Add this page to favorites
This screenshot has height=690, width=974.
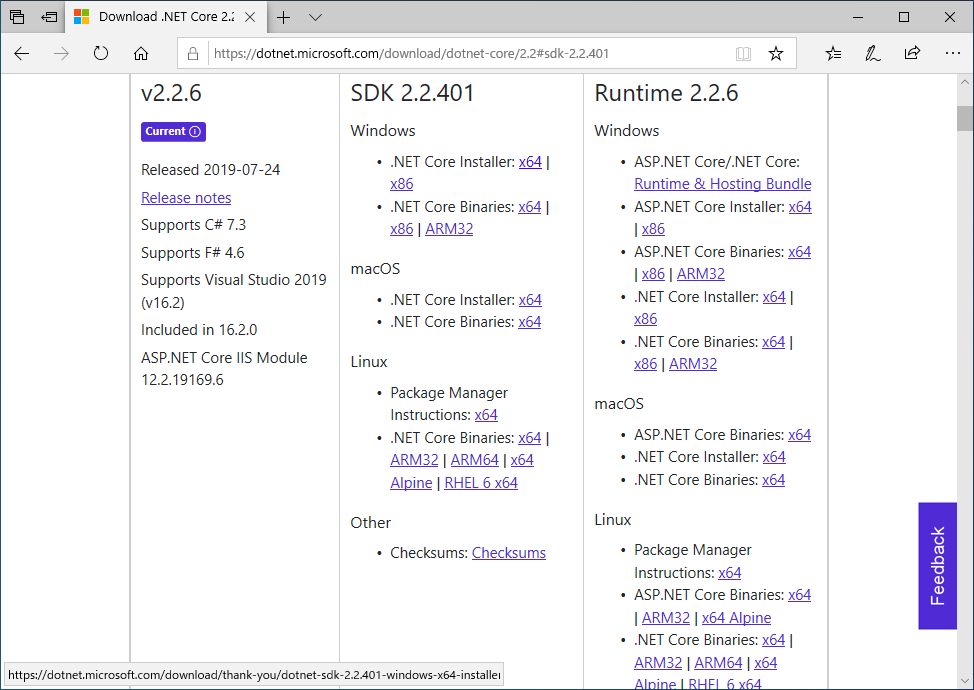776,53
